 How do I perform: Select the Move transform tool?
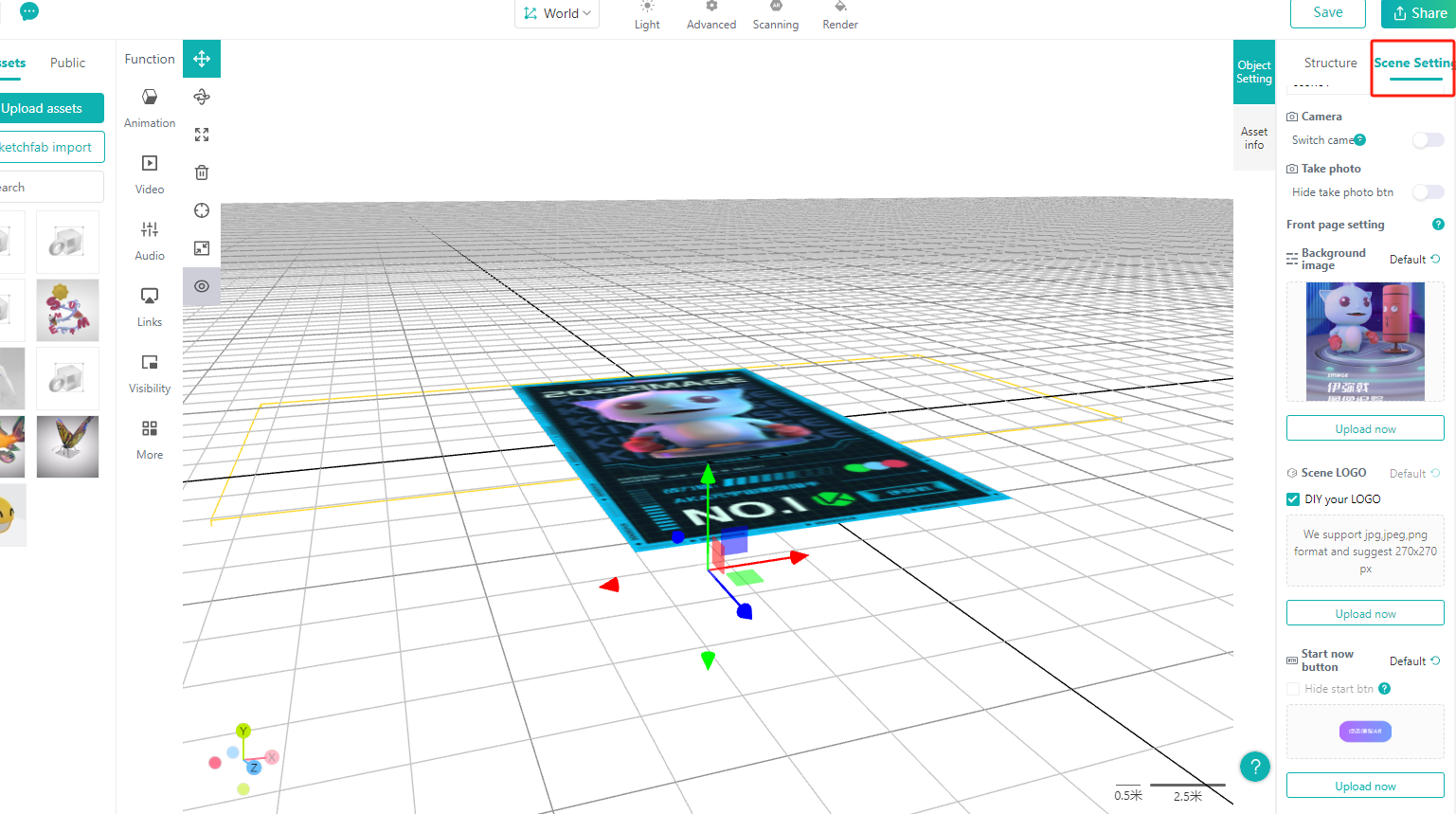[x=202, y=59]
